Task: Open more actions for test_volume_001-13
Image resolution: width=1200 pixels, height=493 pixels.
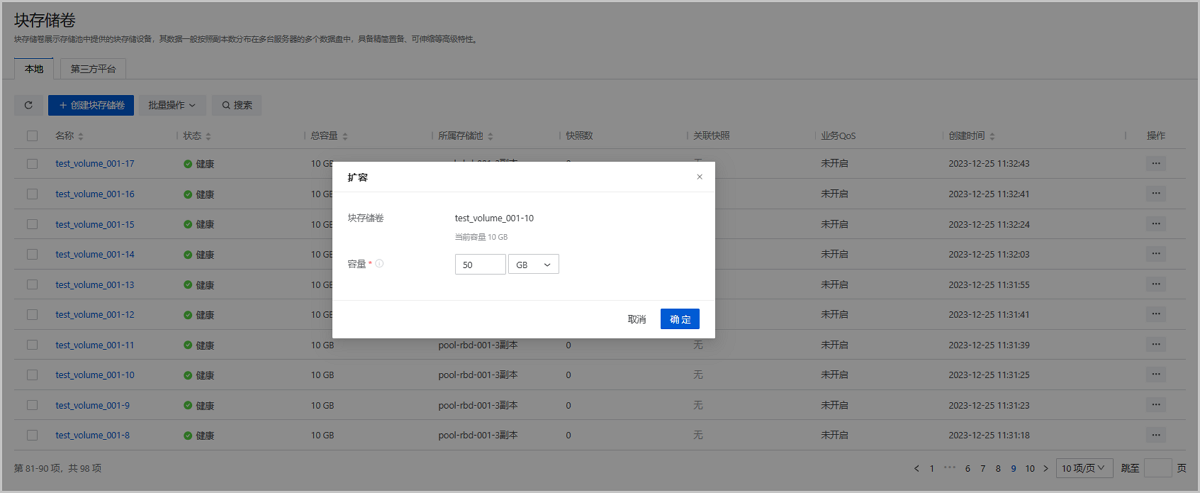Action: pyautogui.click(x=1156, y=285)
